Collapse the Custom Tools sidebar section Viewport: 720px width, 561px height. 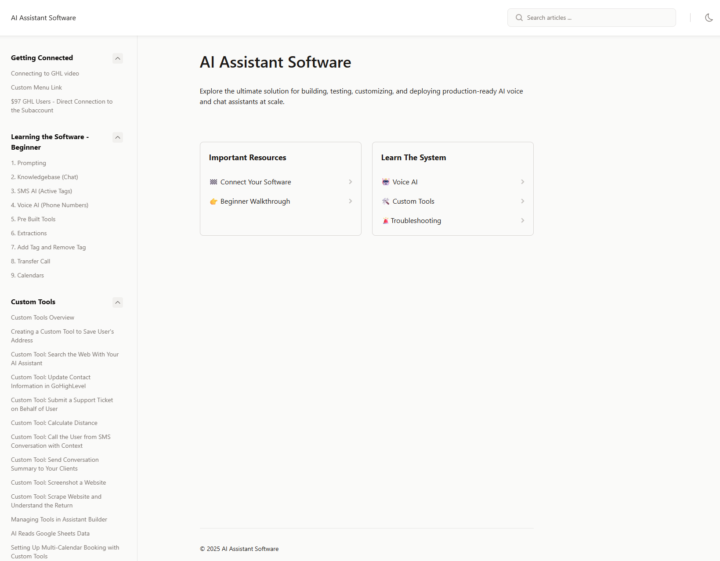pos(118,302)
